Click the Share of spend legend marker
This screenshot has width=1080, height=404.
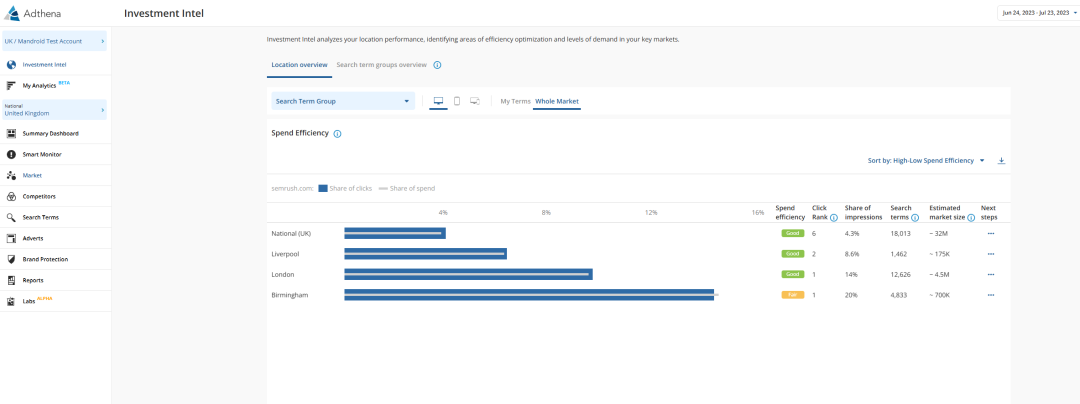pyautogui.click(x=383, y=189)
